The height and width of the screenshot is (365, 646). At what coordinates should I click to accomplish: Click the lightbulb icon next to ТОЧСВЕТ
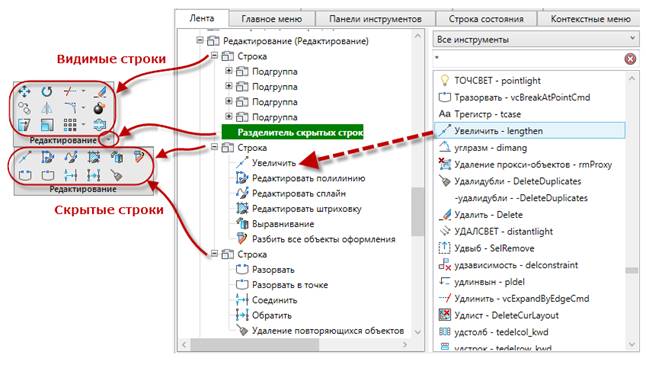[x=445, y=80]
